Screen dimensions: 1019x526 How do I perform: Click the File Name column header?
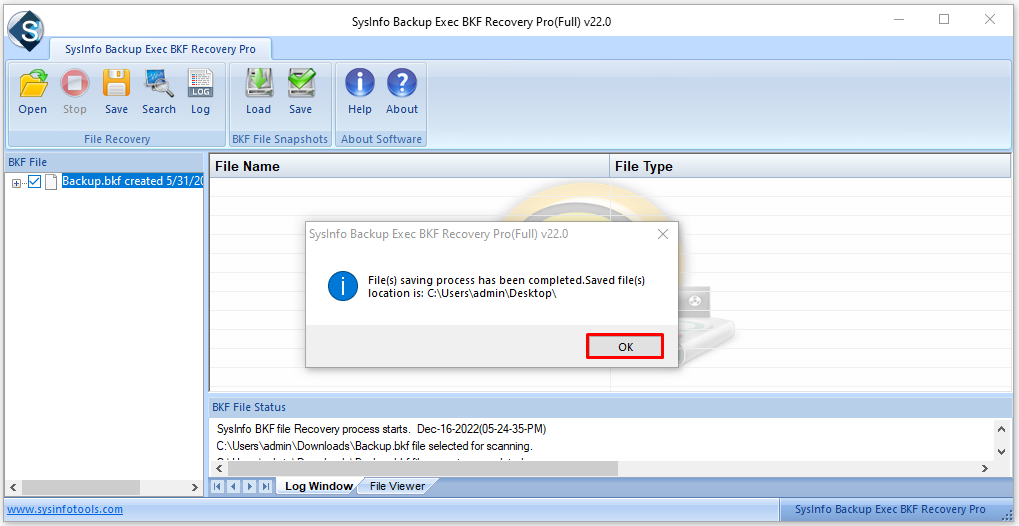[x=409, y=166]
